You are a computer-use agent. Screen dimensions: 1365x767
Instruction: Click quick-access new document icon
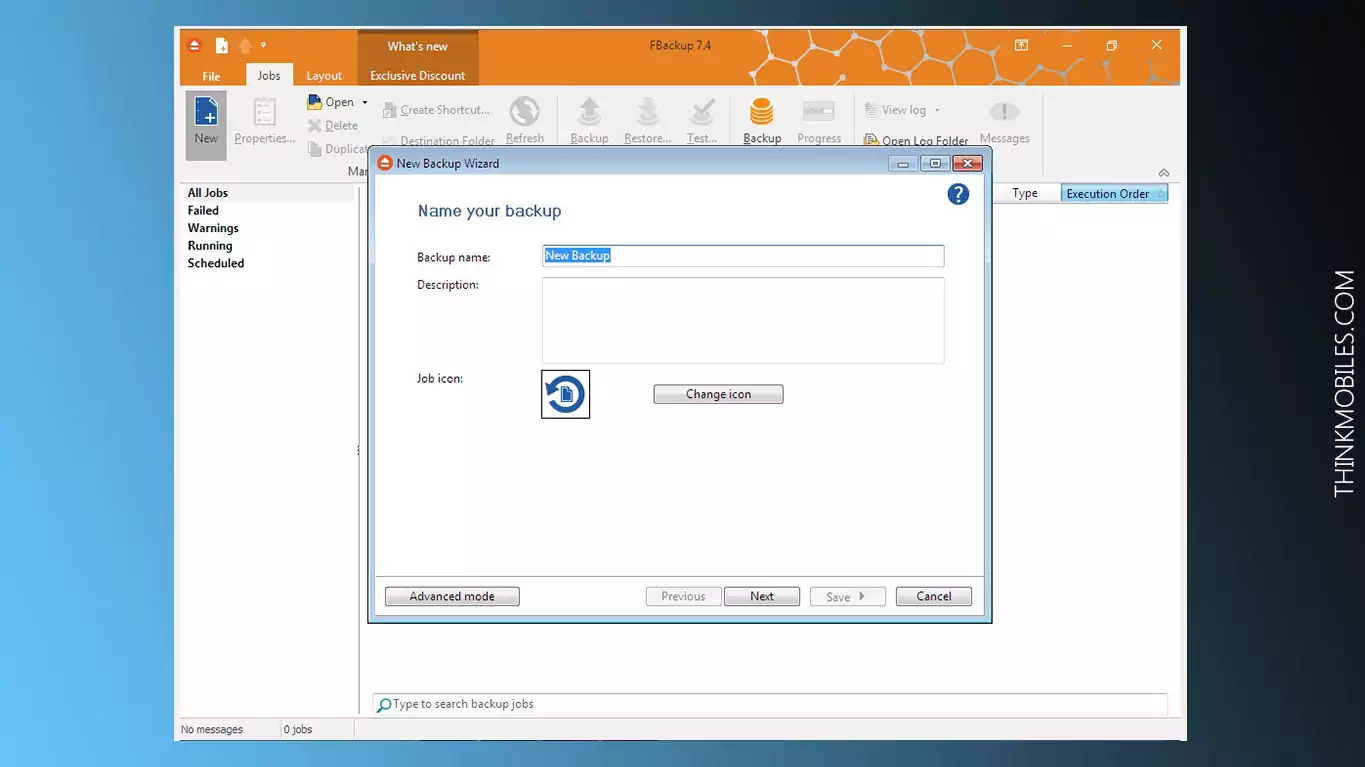coord(221,45)
